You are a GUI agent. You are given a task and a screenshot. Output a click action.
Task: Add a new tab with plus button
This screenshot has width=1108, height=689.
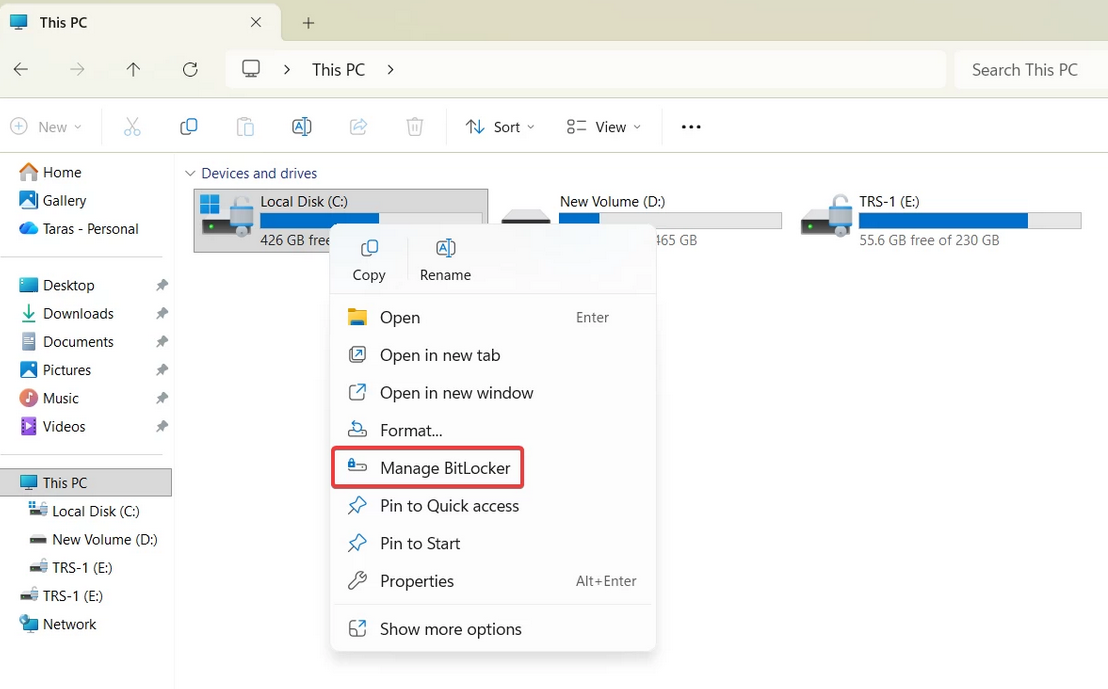[308, 22]
